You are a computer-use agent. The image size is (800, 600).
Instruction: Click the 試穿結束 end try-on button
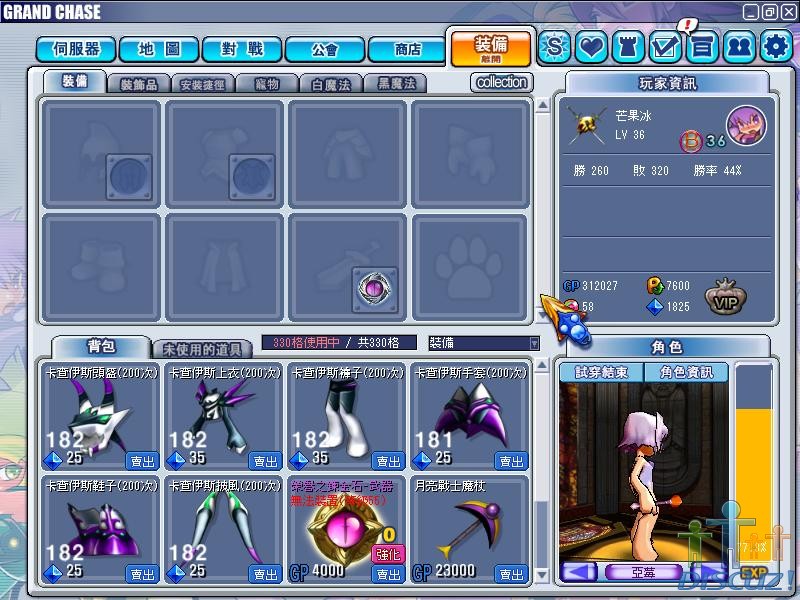[602, 372]
